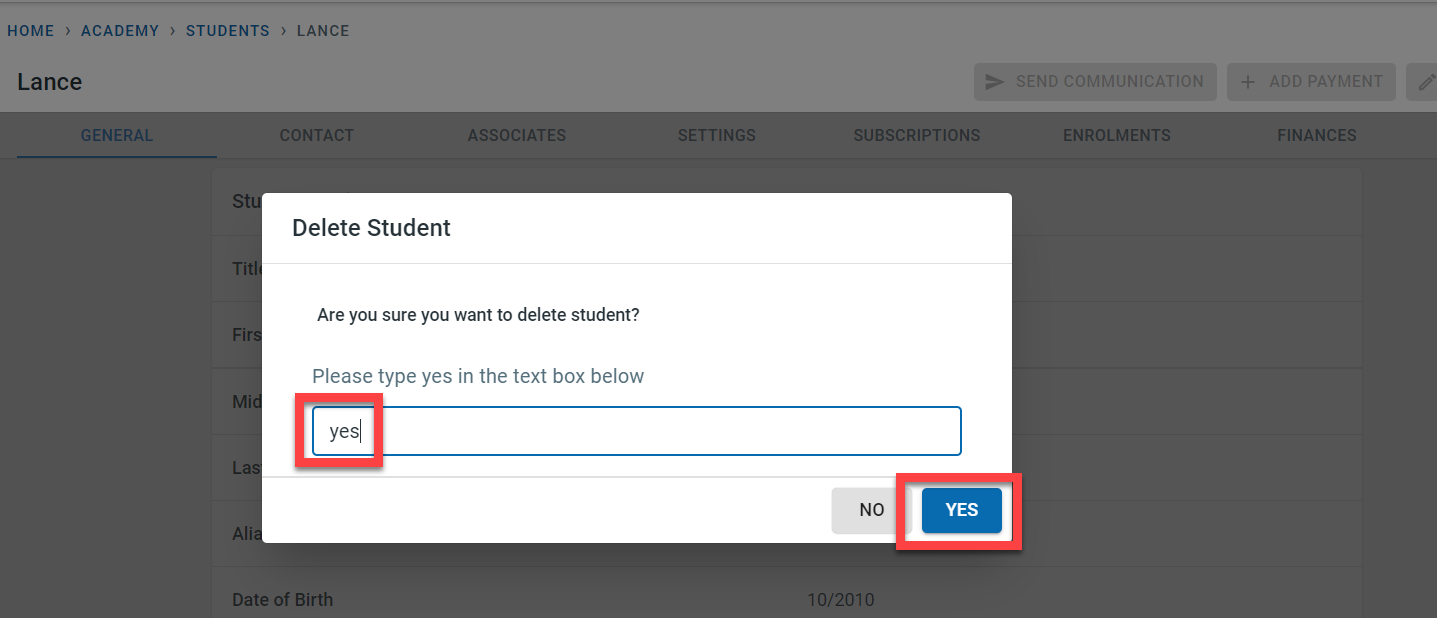The width and height of the screenshot is (1437, 618).
Task: Click the Date of Birth value 10/2010
Action: [840, 600]
